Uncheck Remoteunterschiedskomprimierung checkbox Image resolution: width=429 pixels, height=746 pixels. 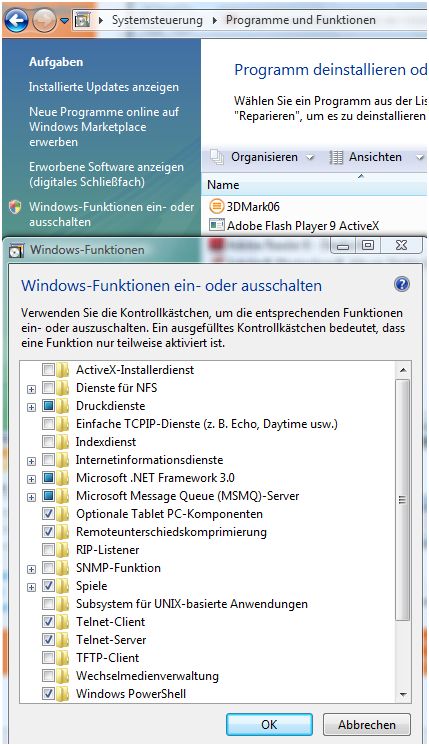(x=48, y=532)
